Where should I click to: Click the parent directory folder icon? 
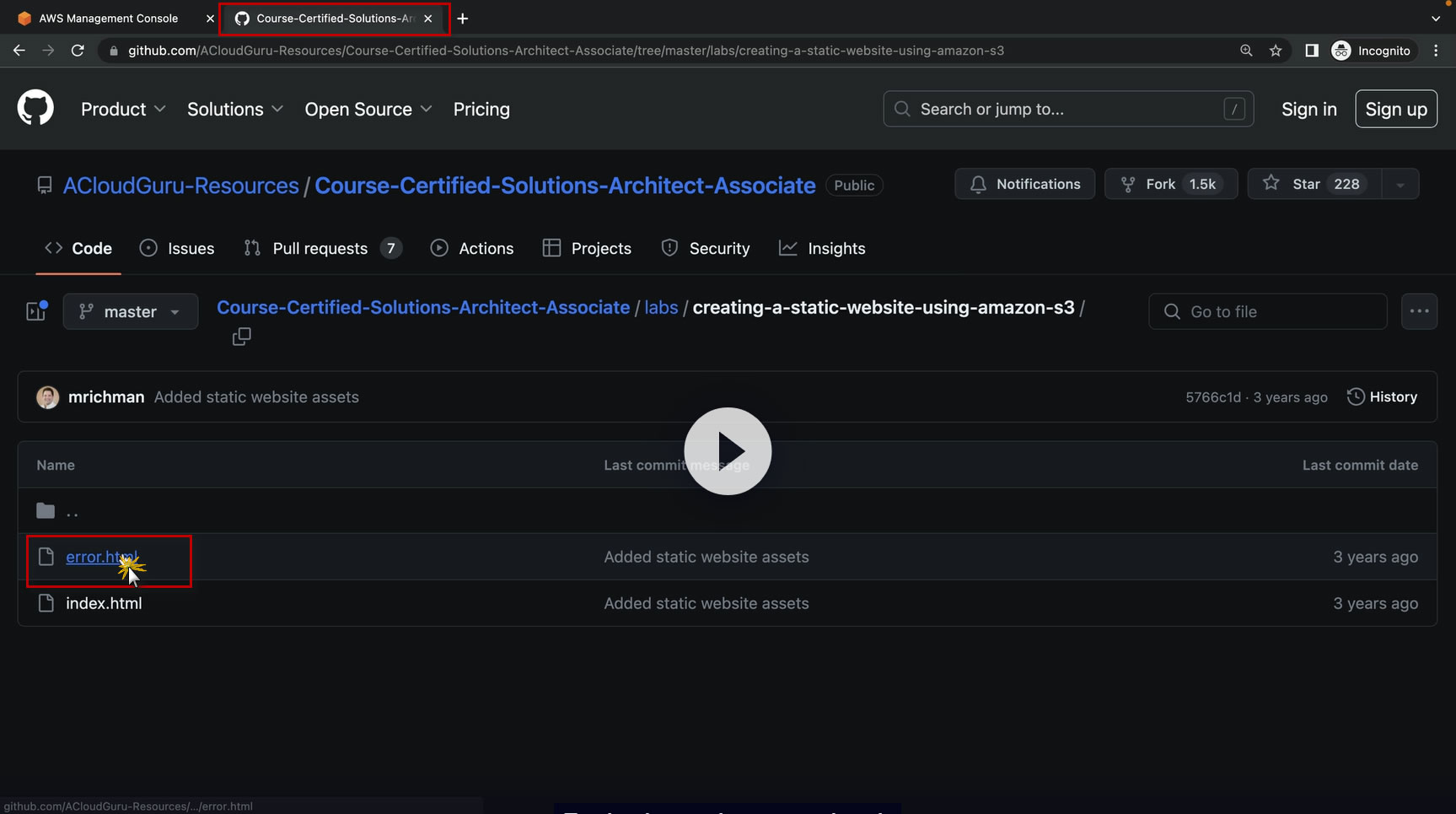click(x=46, y=511)
